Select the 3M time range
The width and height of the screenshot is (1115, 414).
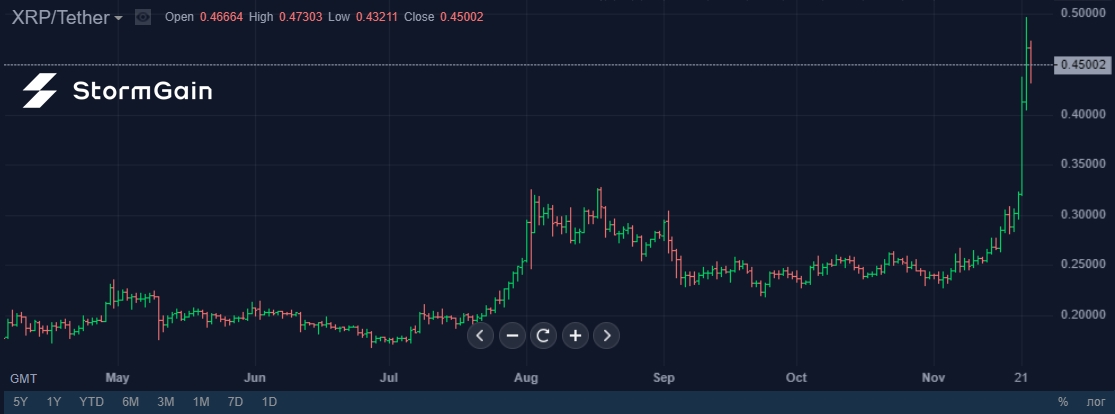(x=166, y=402)
